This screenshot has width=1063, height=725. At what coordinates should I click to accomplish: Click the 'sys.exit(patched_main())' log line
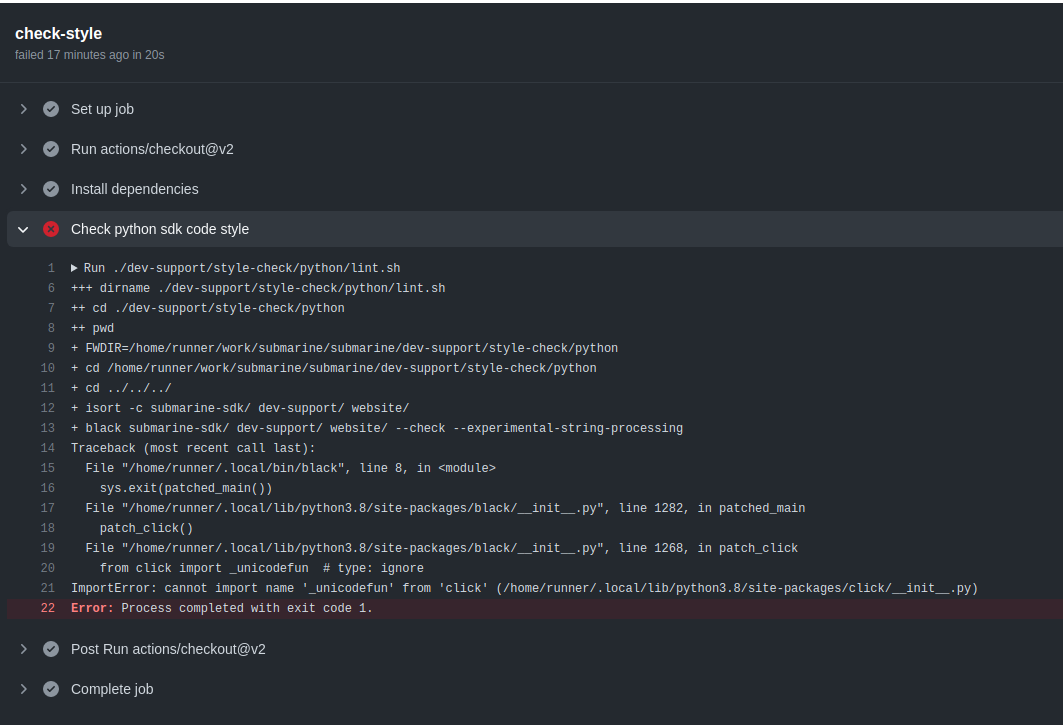pos(186,488)
